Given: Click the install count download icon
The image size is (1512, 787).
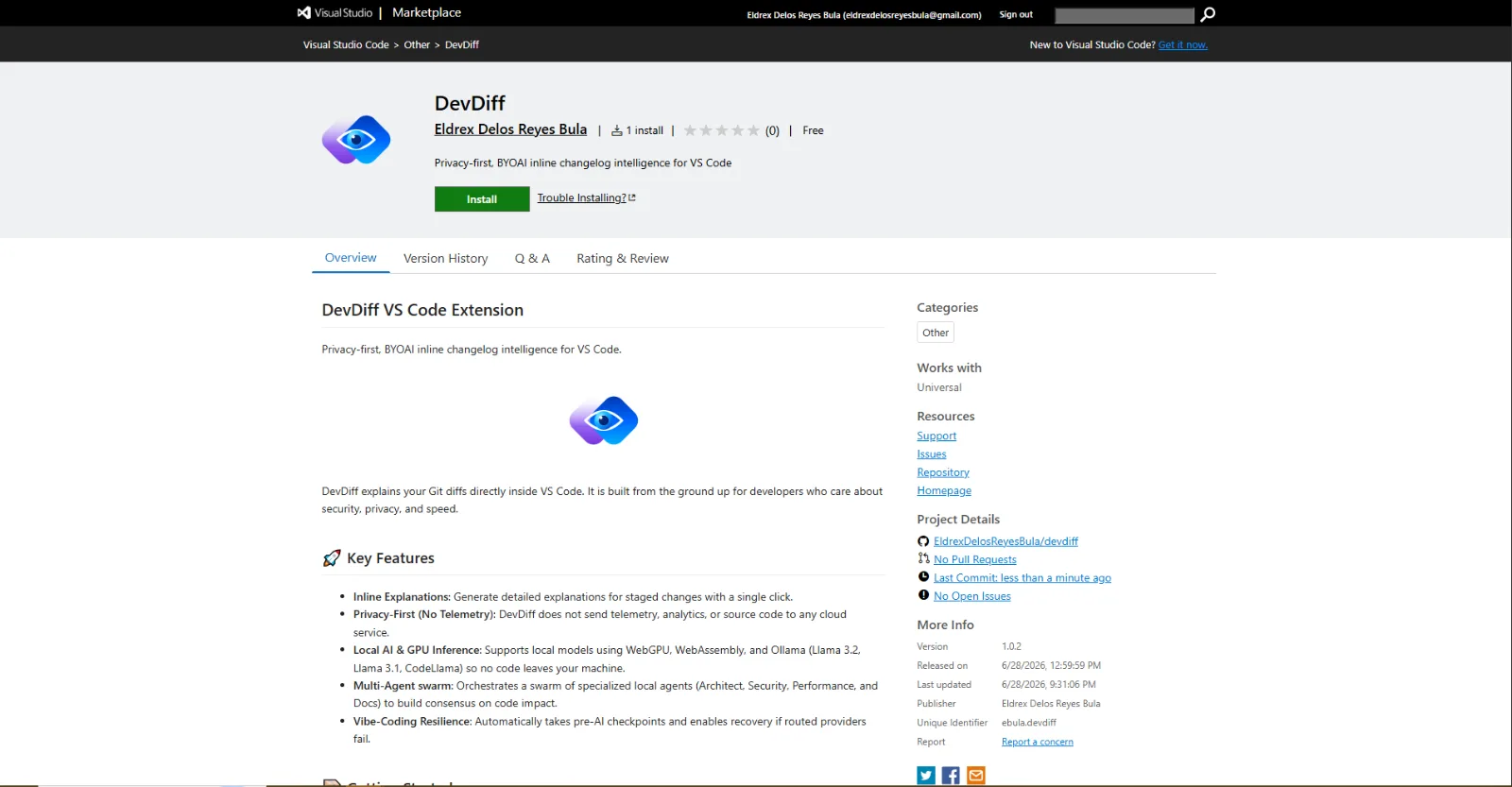Looking at the screenshot, I should coord(617,130).
